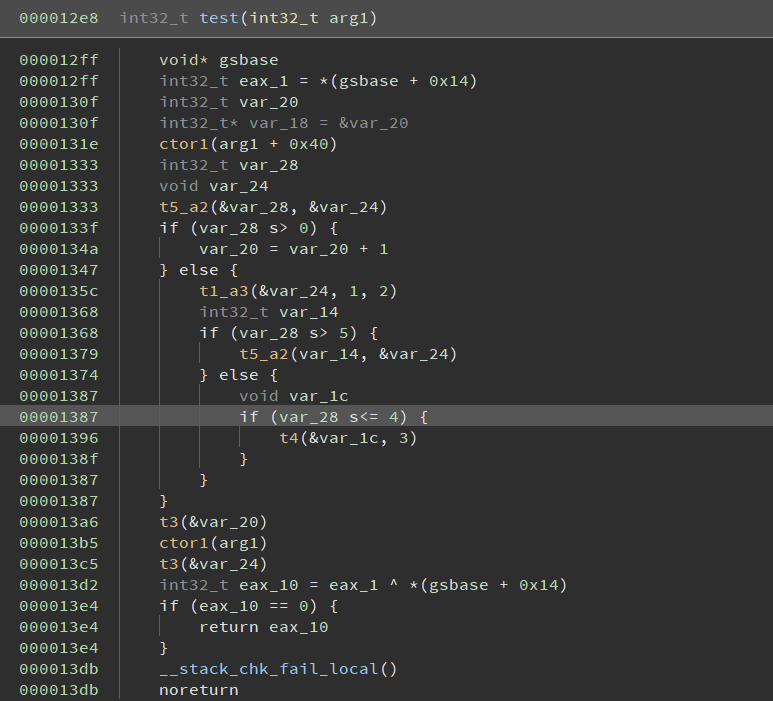Select address 00001379 in the gutter

click(59, 354)
